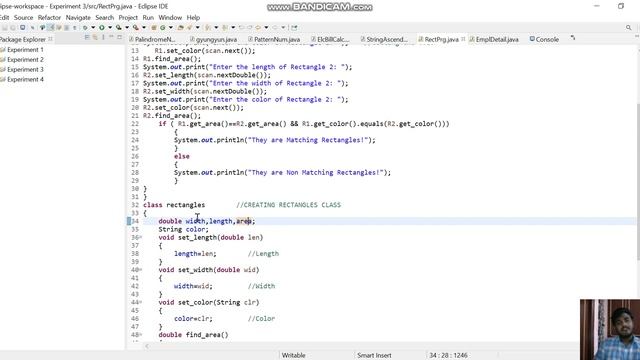
Task: Open the Window menu
Action: pos(170,18)
